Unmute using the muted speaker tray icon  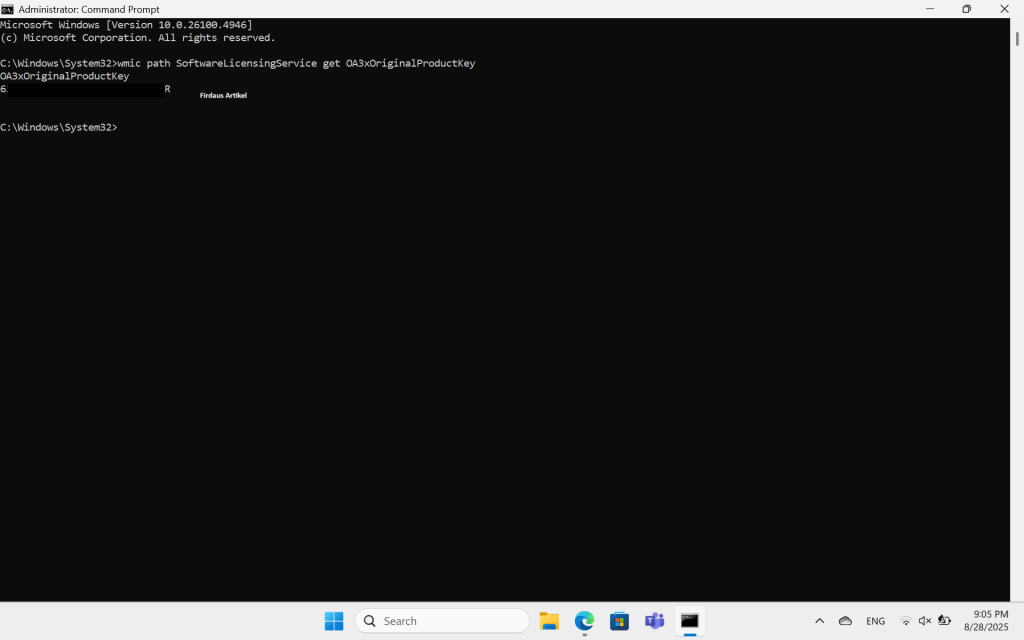925,621
